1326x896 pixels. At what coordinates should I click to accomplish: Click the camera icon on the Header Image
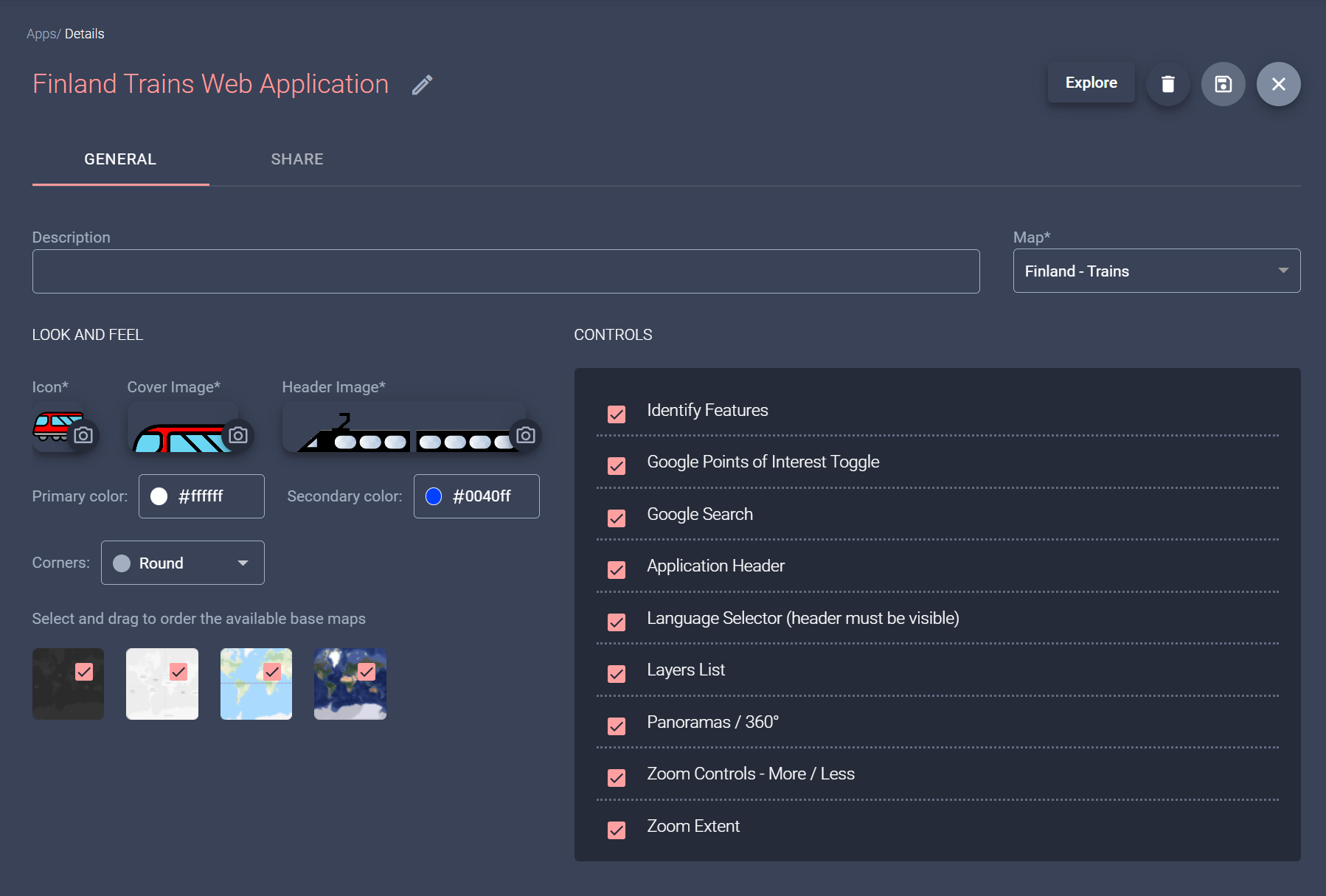pos(526,434)
